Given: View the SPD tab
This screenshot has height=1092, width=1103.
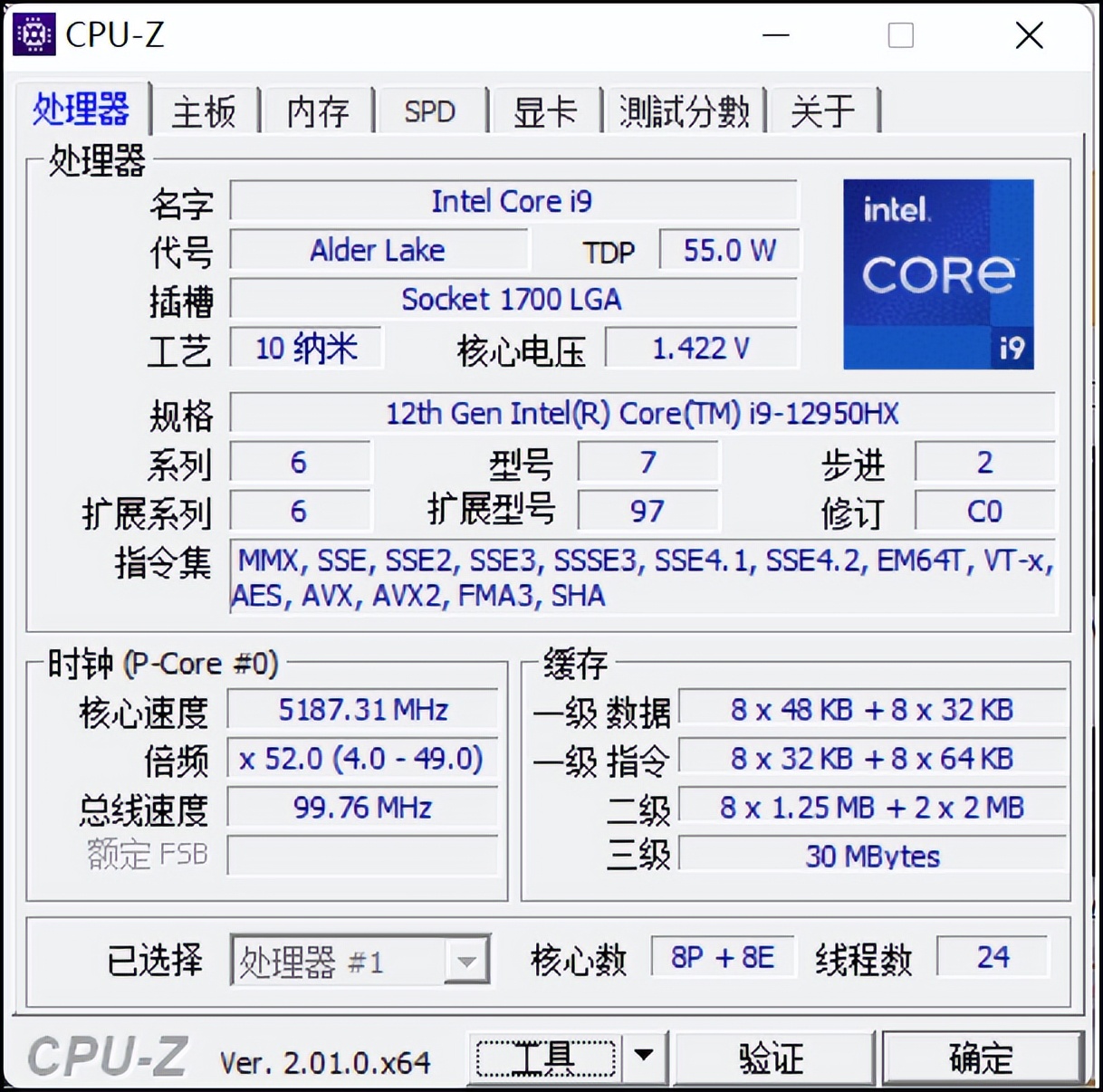Looking at the screenshot, I should pos(431,110).
